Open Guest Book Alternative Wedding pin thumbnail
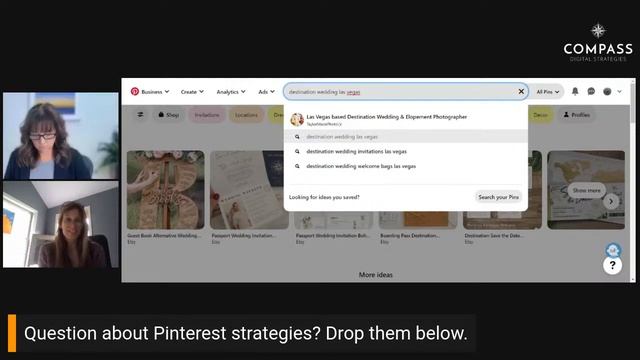Viewport: 640px width, 360px height. click(165, 190)
